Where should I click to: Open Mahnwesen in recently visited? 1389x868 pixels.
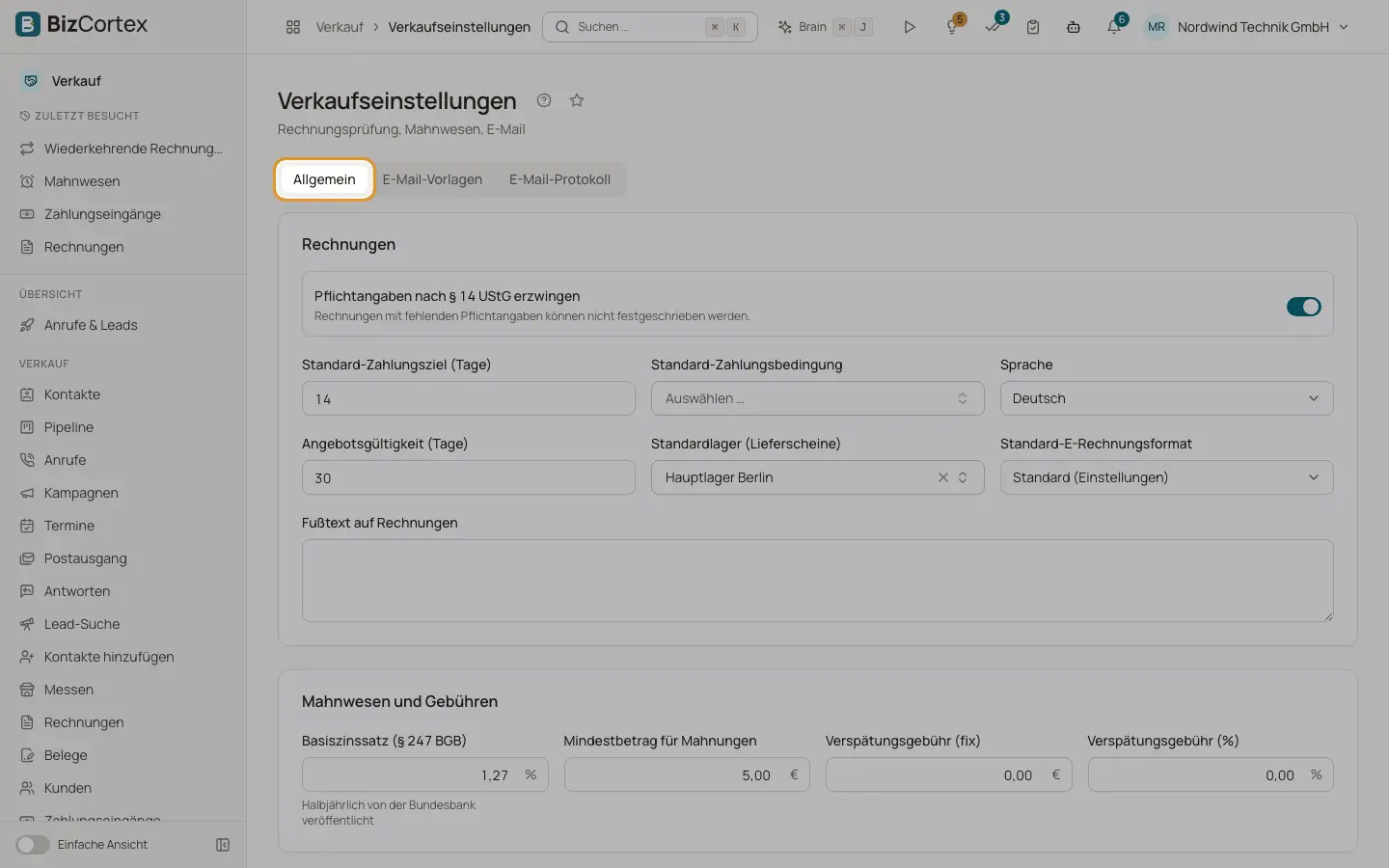(123, 181)
